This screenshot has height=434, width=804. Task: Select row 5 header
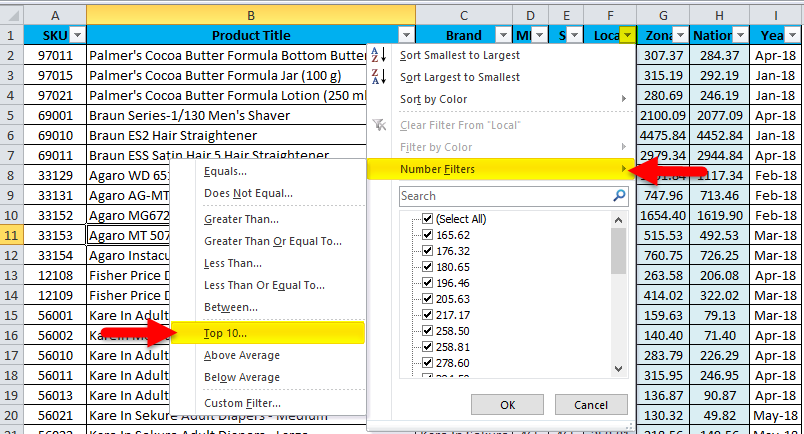[x=11, y=115]
